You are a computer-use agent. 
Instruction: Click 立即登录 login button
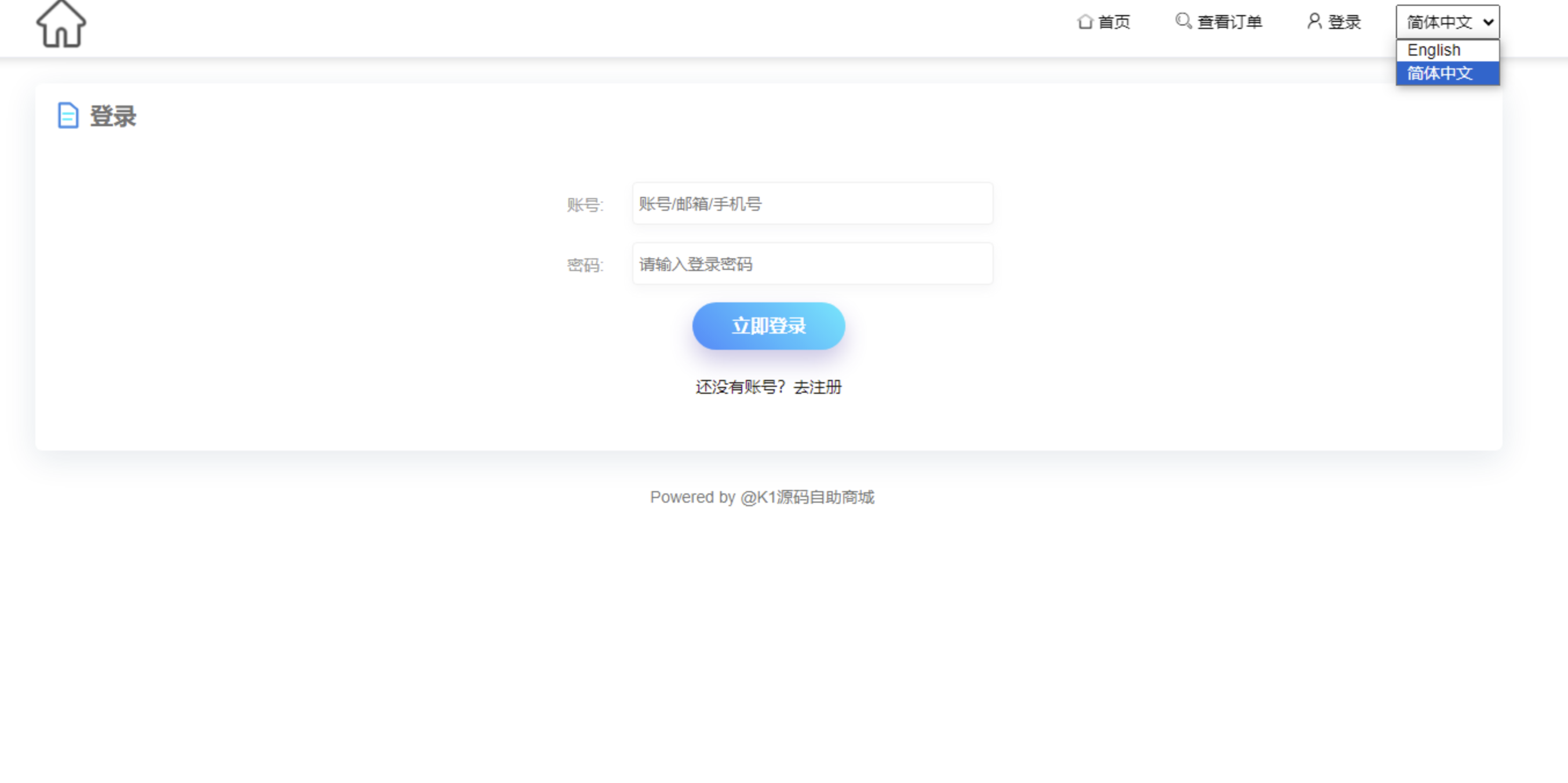pos(768,326)
